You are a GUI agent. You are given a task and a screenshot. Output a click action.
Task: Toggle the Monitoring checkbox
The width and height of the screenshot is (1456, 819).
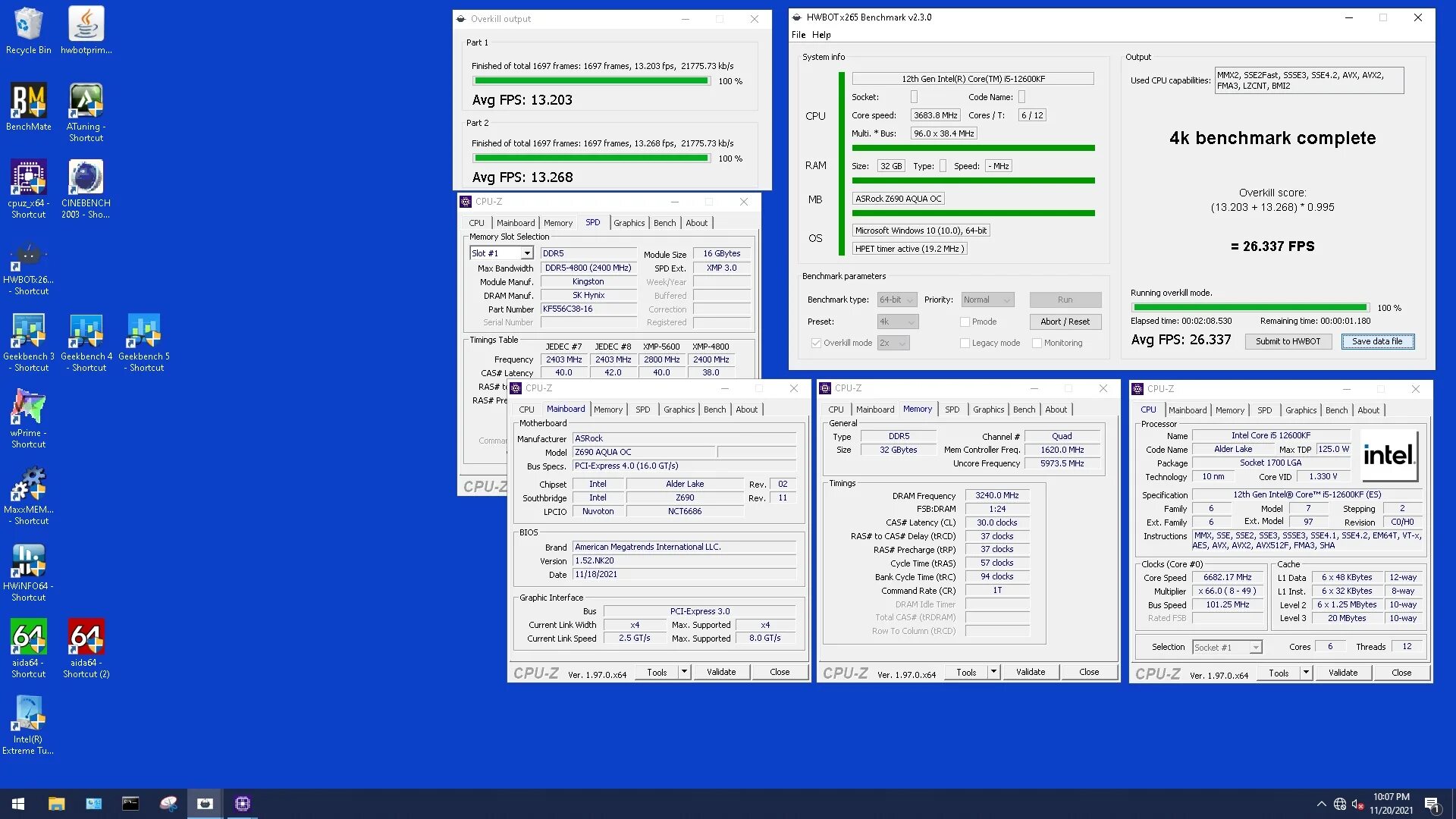[1037, 343]
